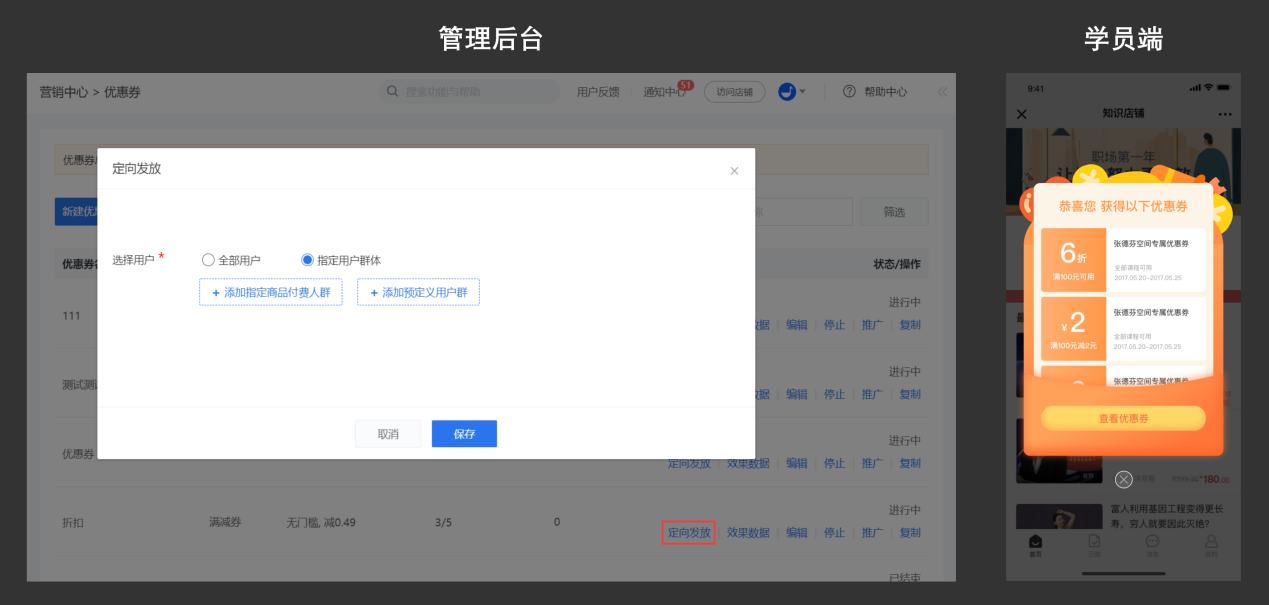Click highlighted 定向发放 link in 折扣 row
The image size is (1269, 605).
[688, 533]
